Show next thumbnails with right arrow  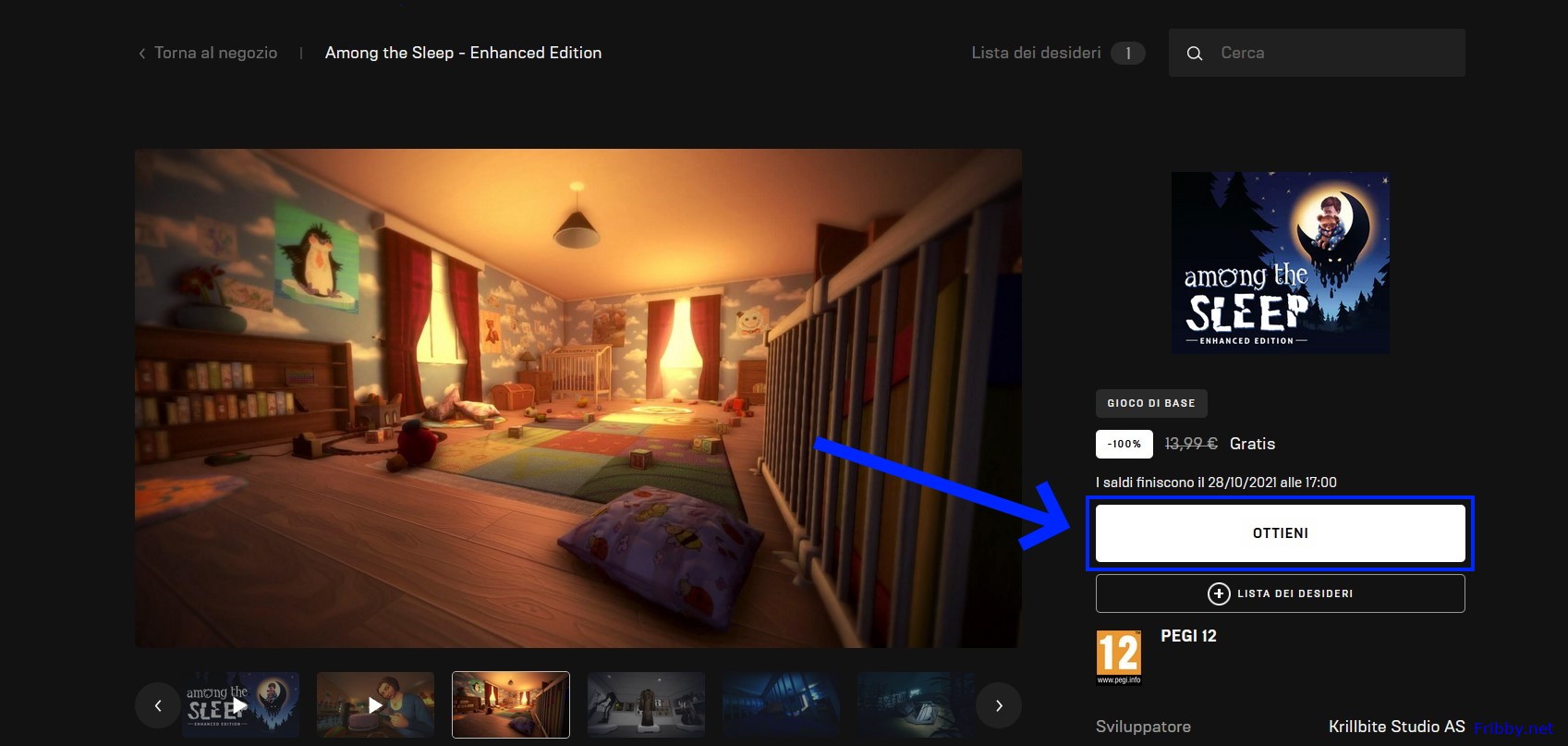[999, 705]
